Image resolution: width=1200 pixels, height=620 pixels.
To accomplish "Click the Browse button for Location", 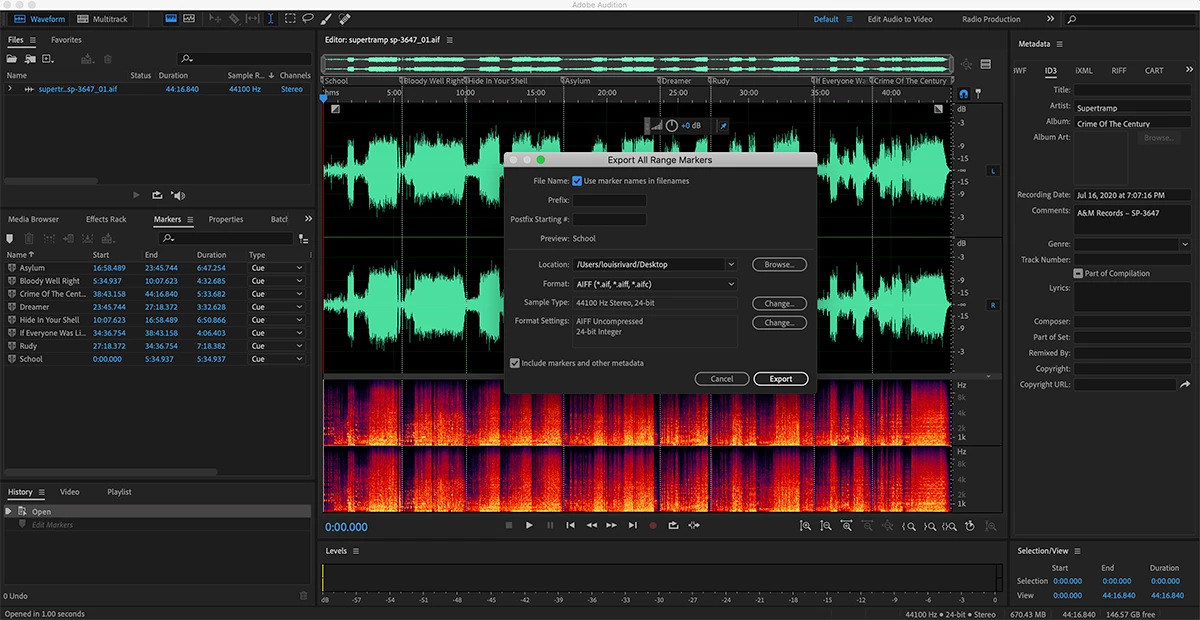I will 779,265.
